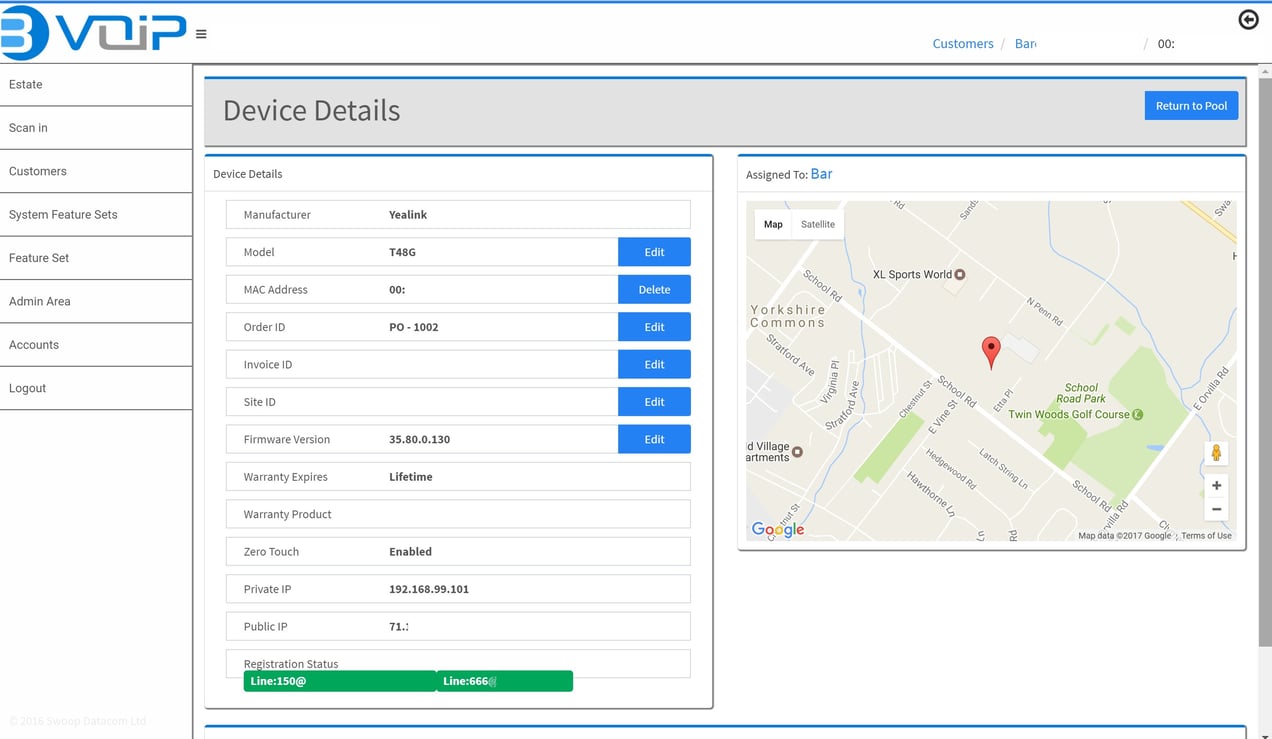Viewport: 1272px width, 739px height.
Task: Switch map to Satellite view
Action: click(x=817, y=224)
